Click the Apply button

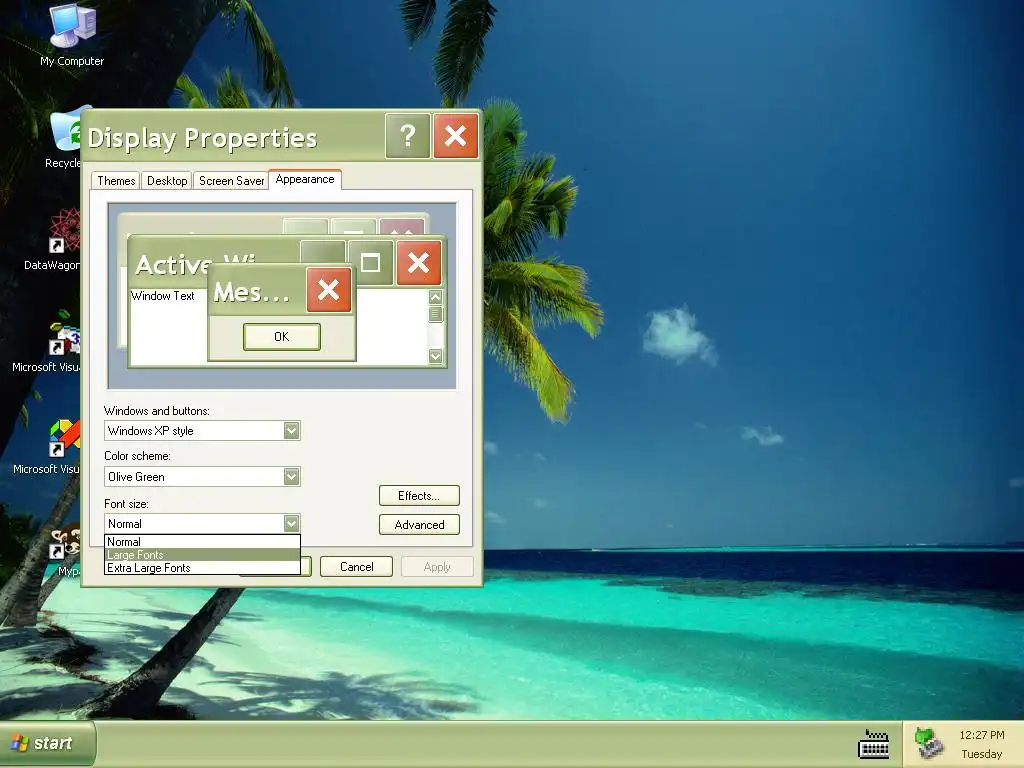click(437, 566)
